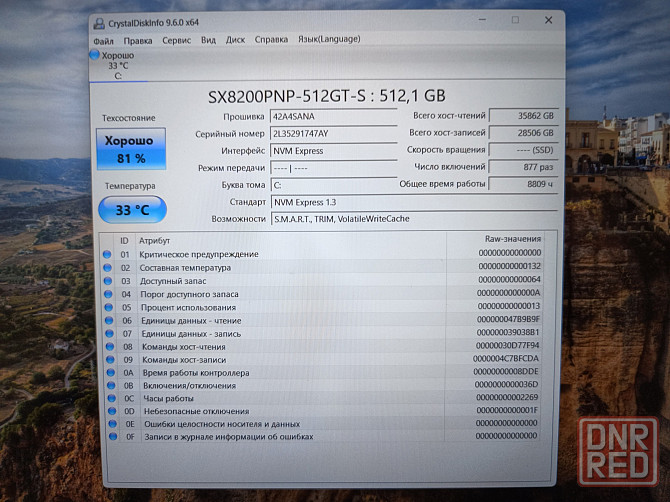Viewport: 670px width, 502px height.
Task: Click raw value 0000000000132
Action: (x=509, y=266)
